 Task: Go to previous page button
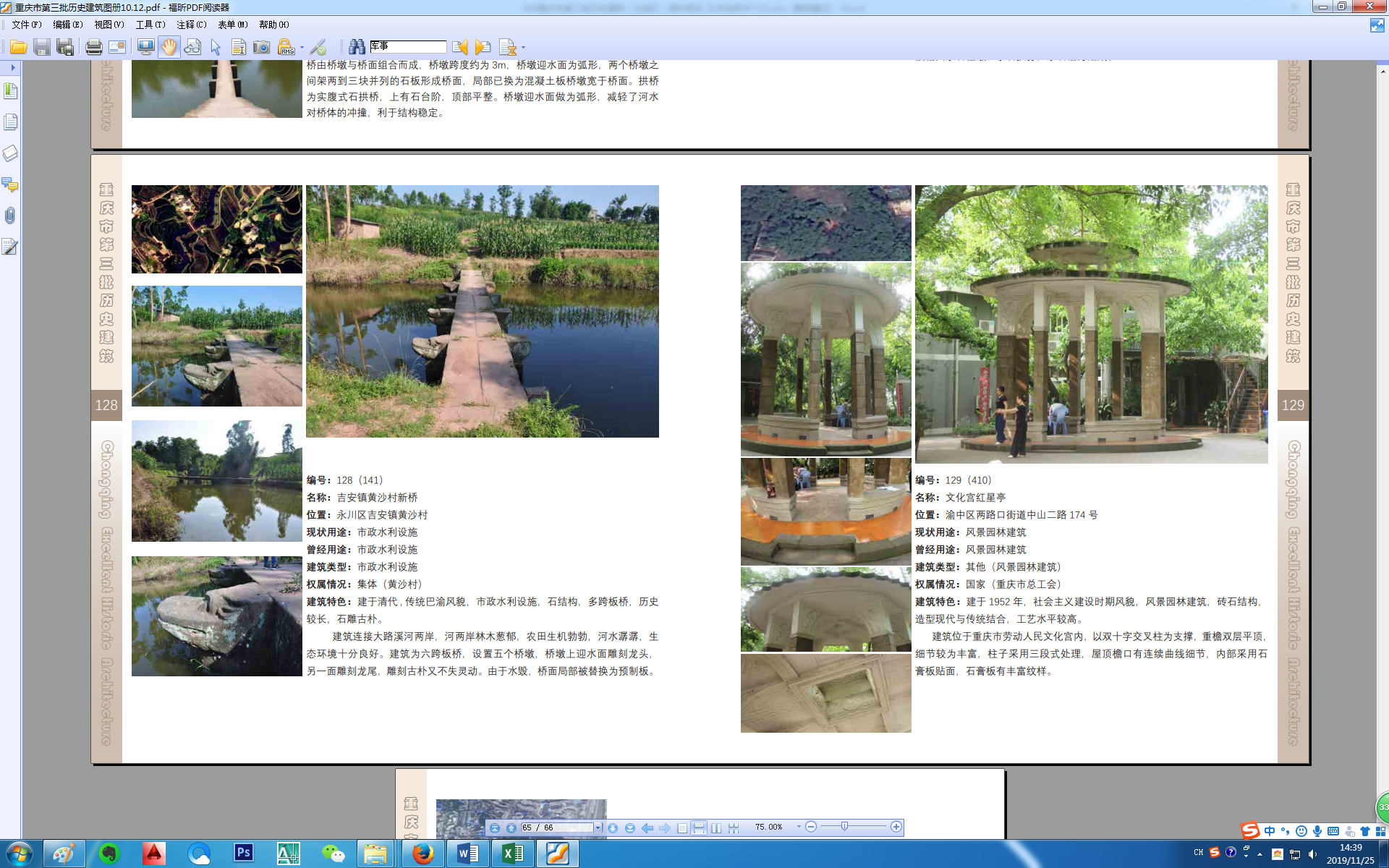[x=511, y=827]
